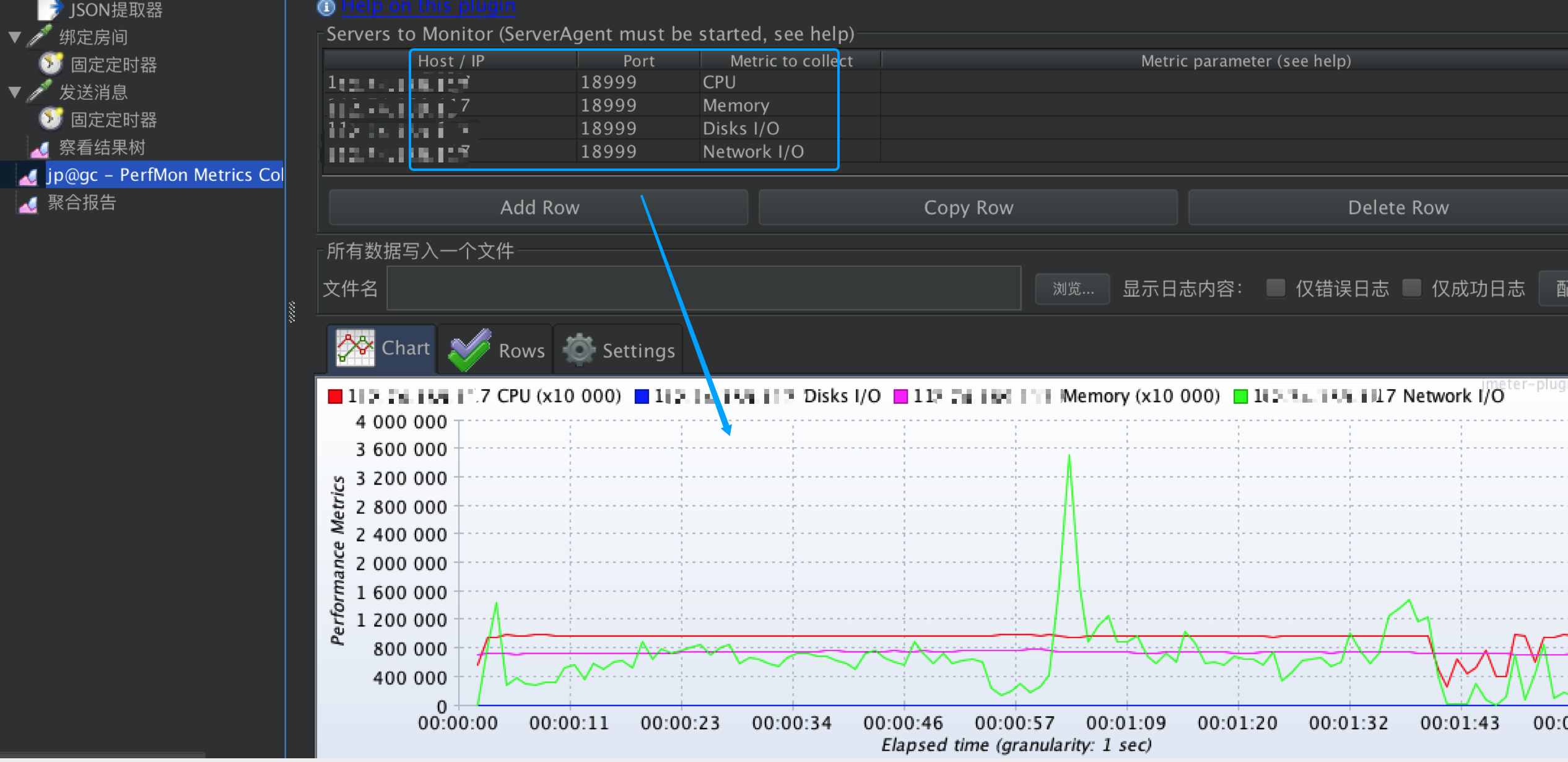This screenshot has width=1568, height=762.
Task: Open the 察看结果树 listener
Action: 39,147
